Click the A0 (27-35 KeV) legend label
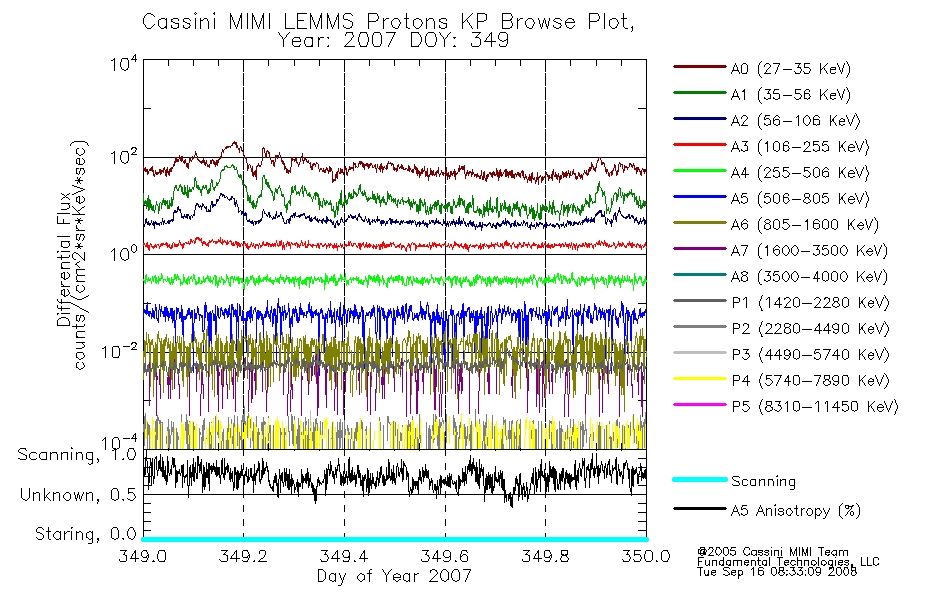 [x=791, y=69]
